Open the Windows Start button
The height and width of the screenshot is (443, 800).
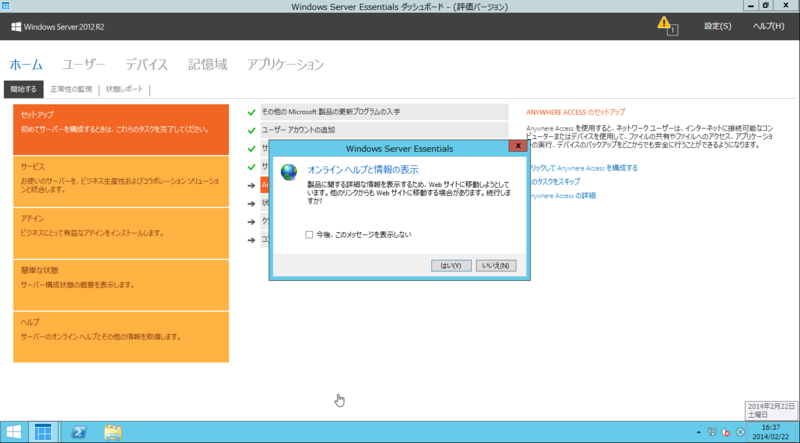13,432
